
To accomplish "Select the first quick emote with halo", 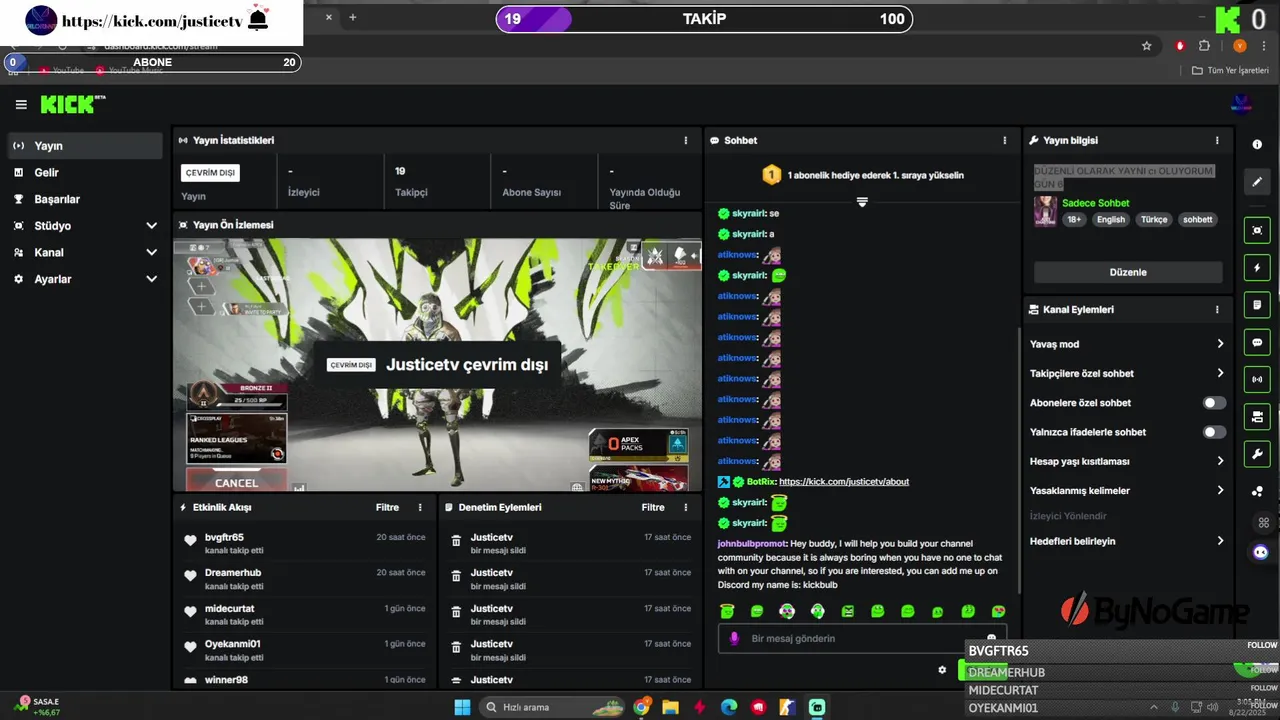I will click(727, 611).
